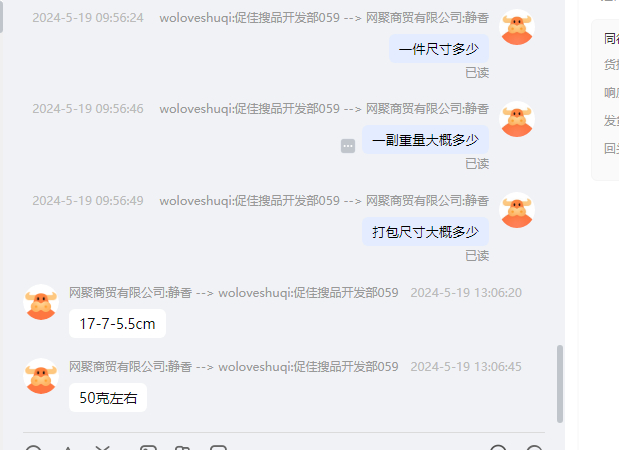Click the avatar beside 打包尺寸大概多少 message
The image size is (619, 450).
[517, 210]
